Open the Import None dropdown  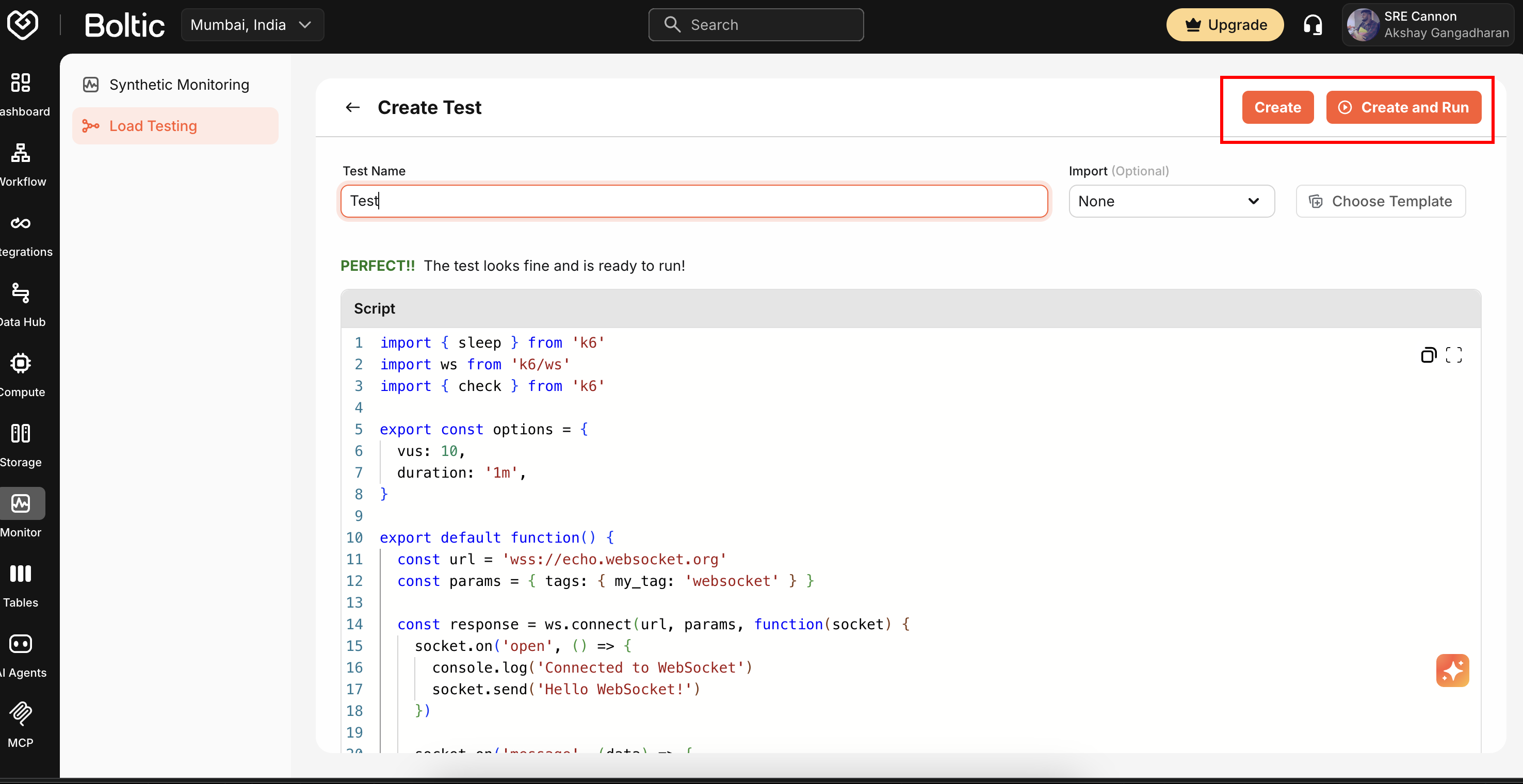(x=1171, y=201)
